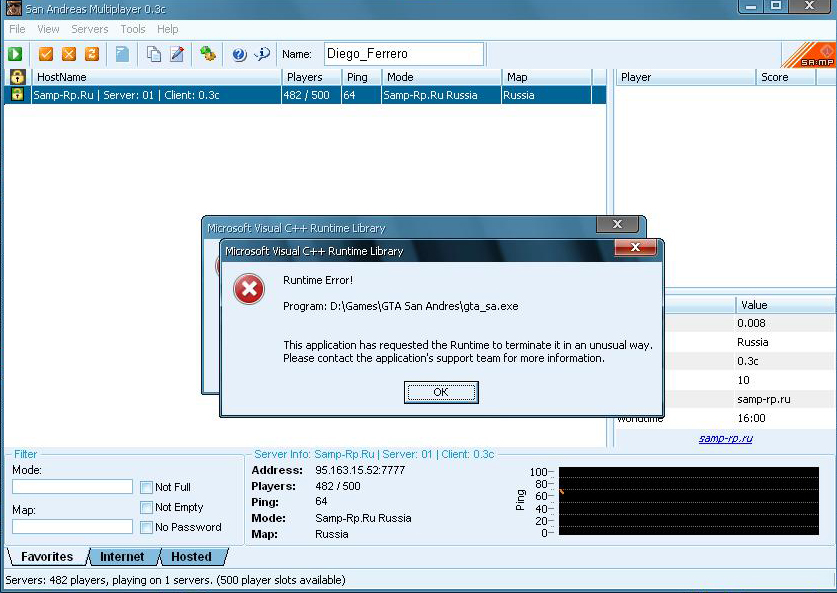
Task: Click the red error icon in dialog
Action: [x=249, y=289]
